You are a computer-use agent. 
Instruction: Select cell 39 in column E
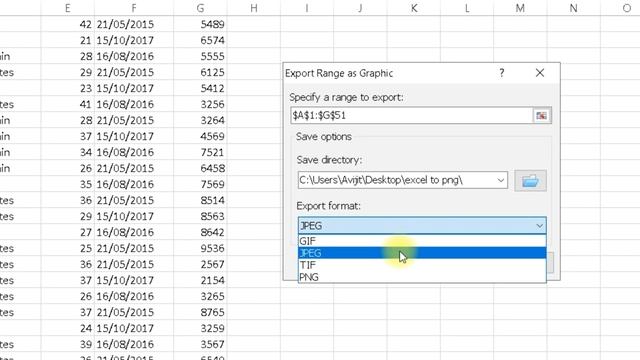pyautogui.click(x=67, y=344)
